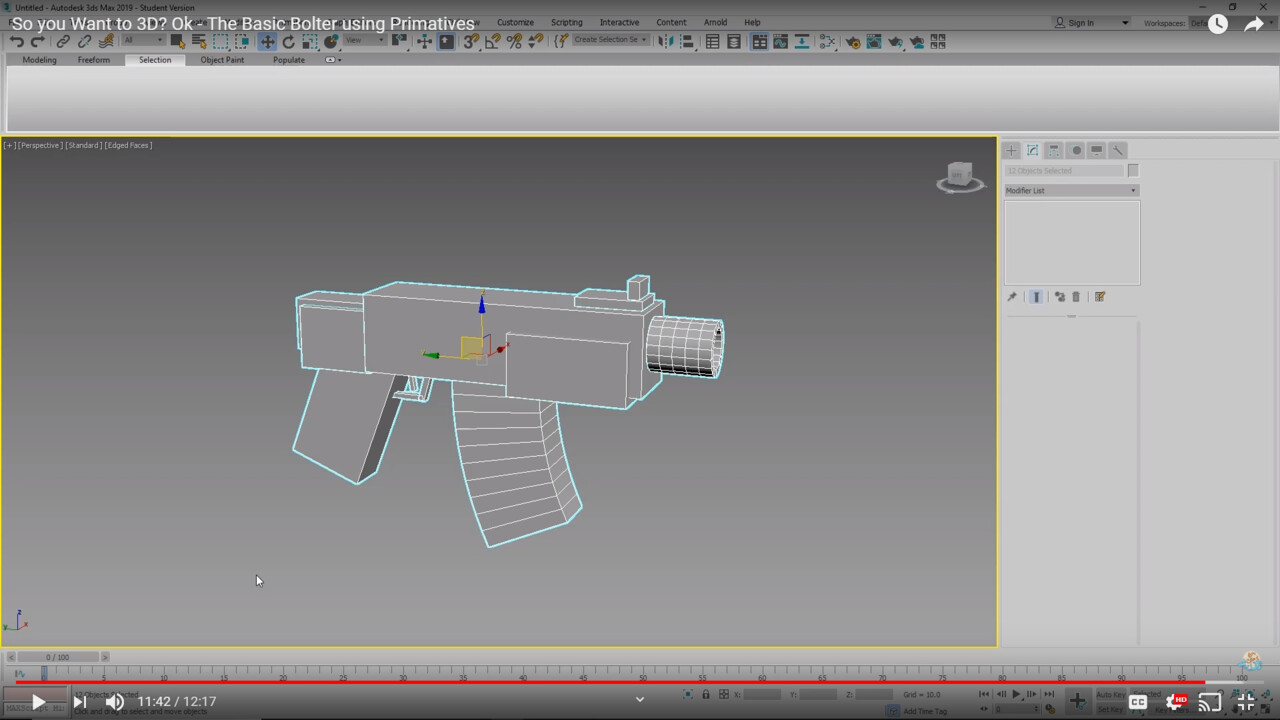
Task: Open the Arnold menu
Action: pyautogui.click(x=715, y=22)
